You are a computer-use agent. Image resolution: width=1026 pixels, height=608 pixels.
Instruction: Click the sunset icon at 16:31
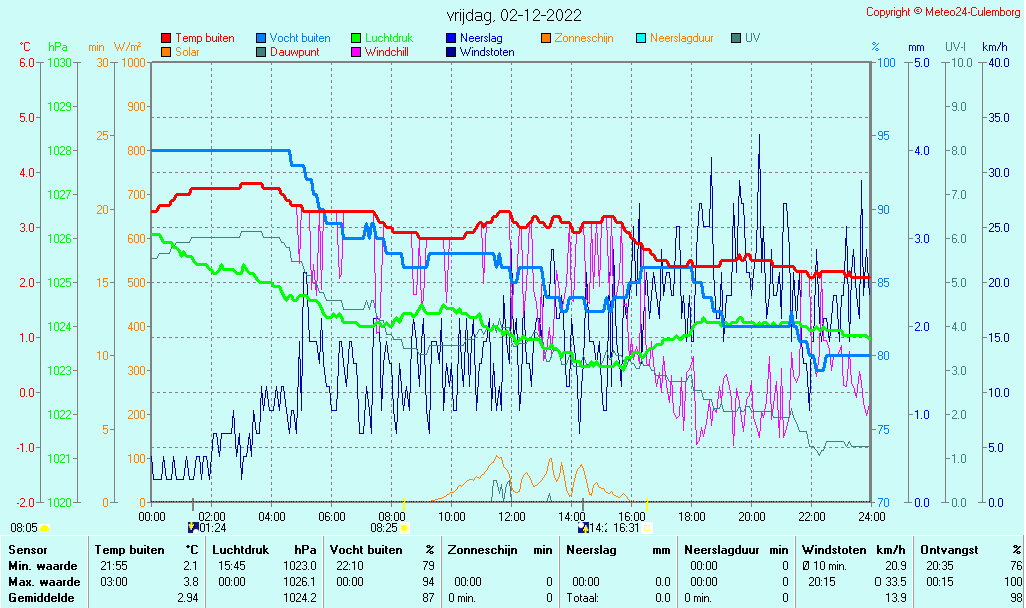click(647, 528)
